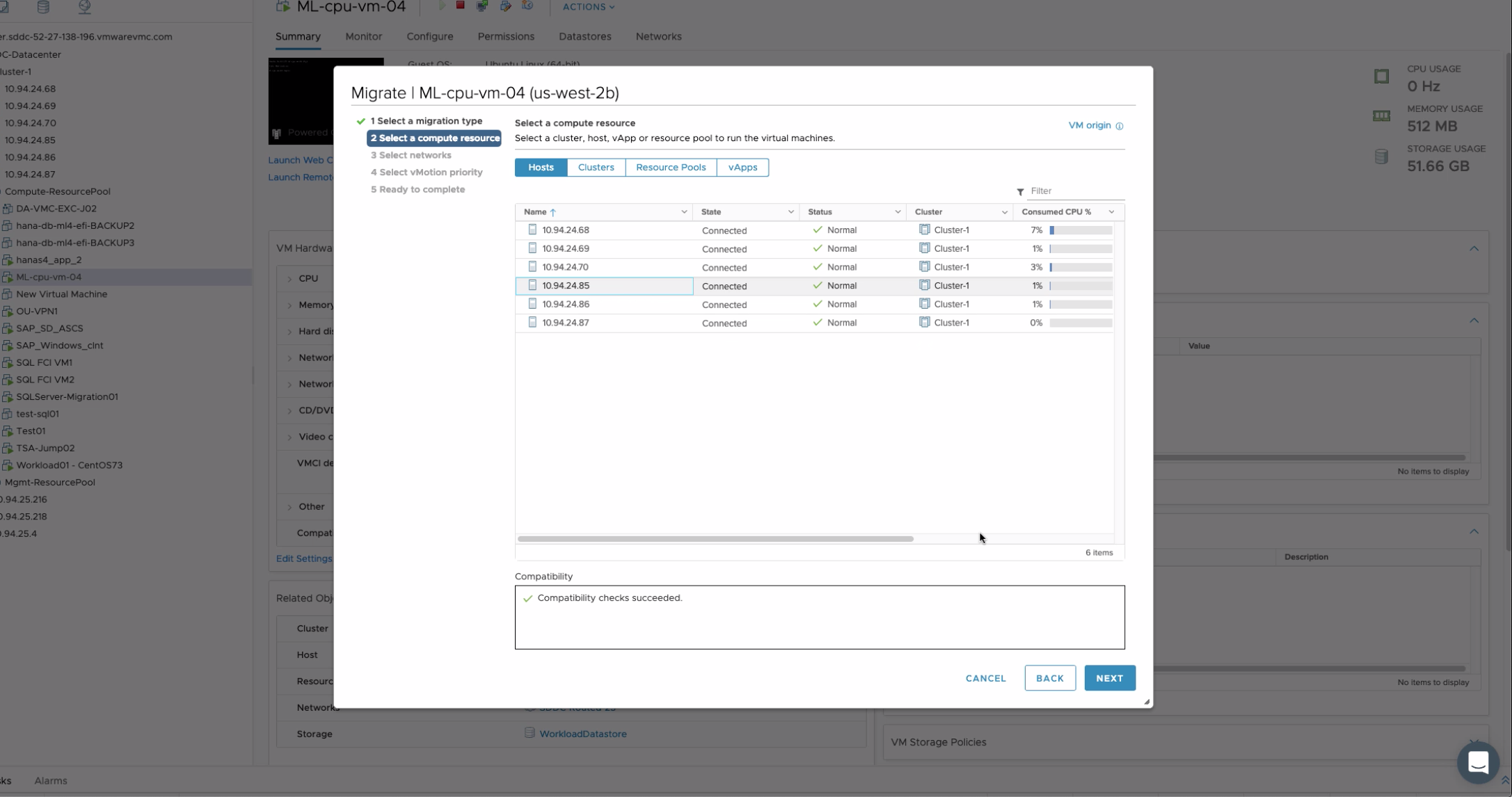Click the CANCEL button
This screenshot has width=1512, height=797.
pyautogui.click(x=985, y=678)
